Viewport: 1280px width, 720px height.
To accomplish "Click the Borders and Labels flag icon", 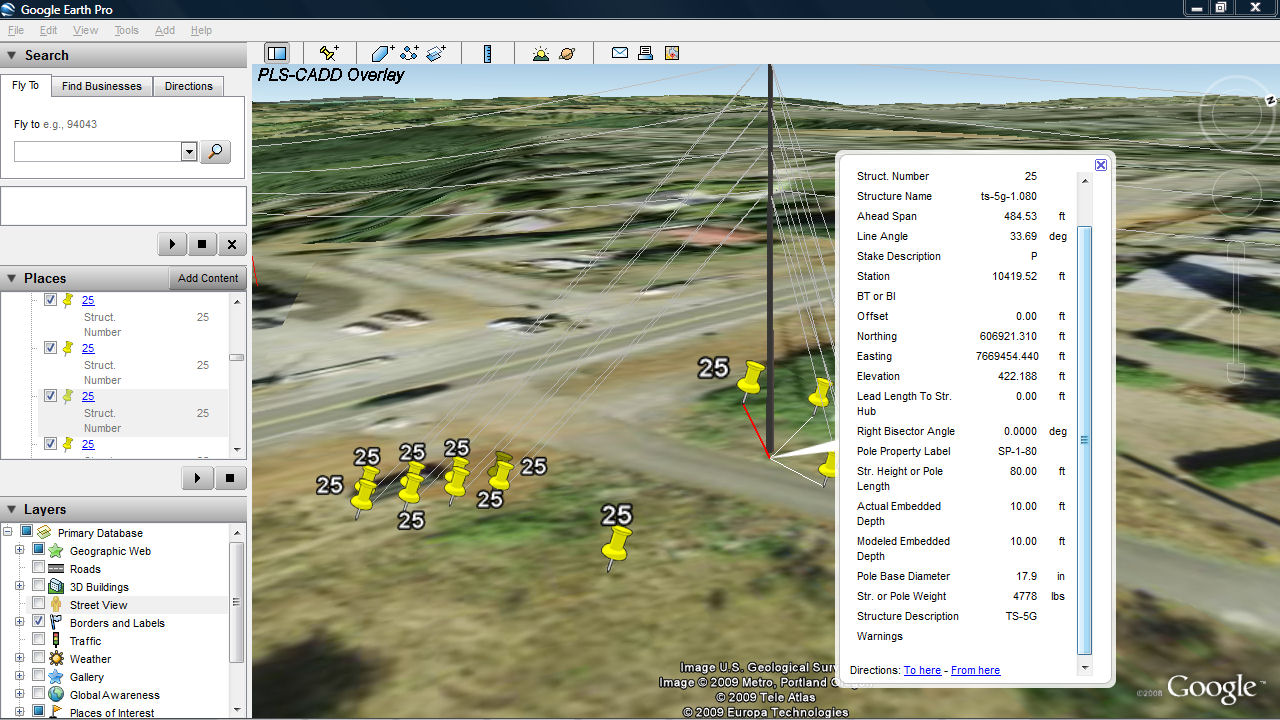I will 56,623.
